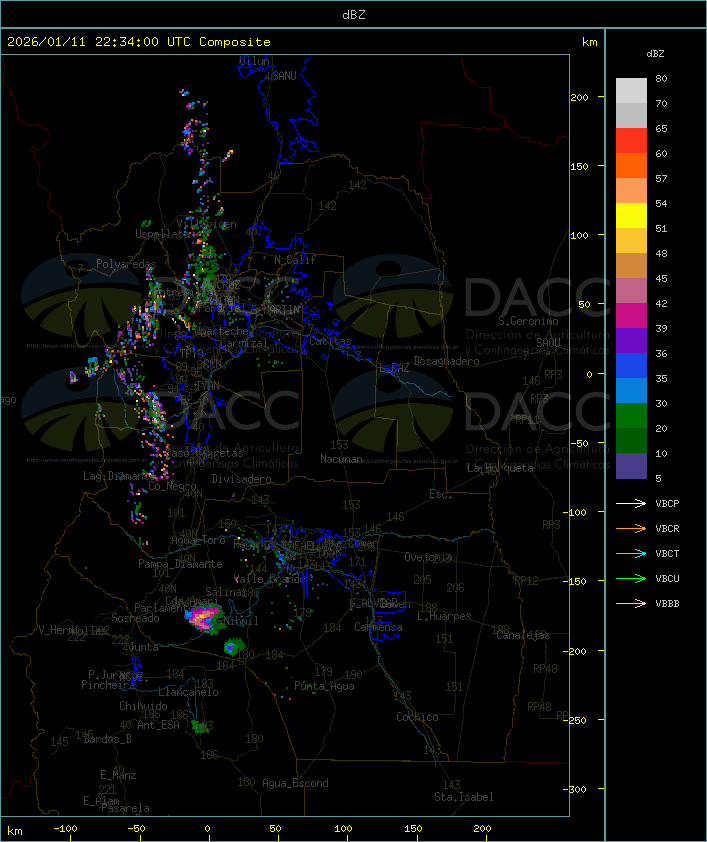Image resolution: width=707 pixels, height=842 pixels.
Task: Click the Divisadero map label
Action: click(241, 478)
